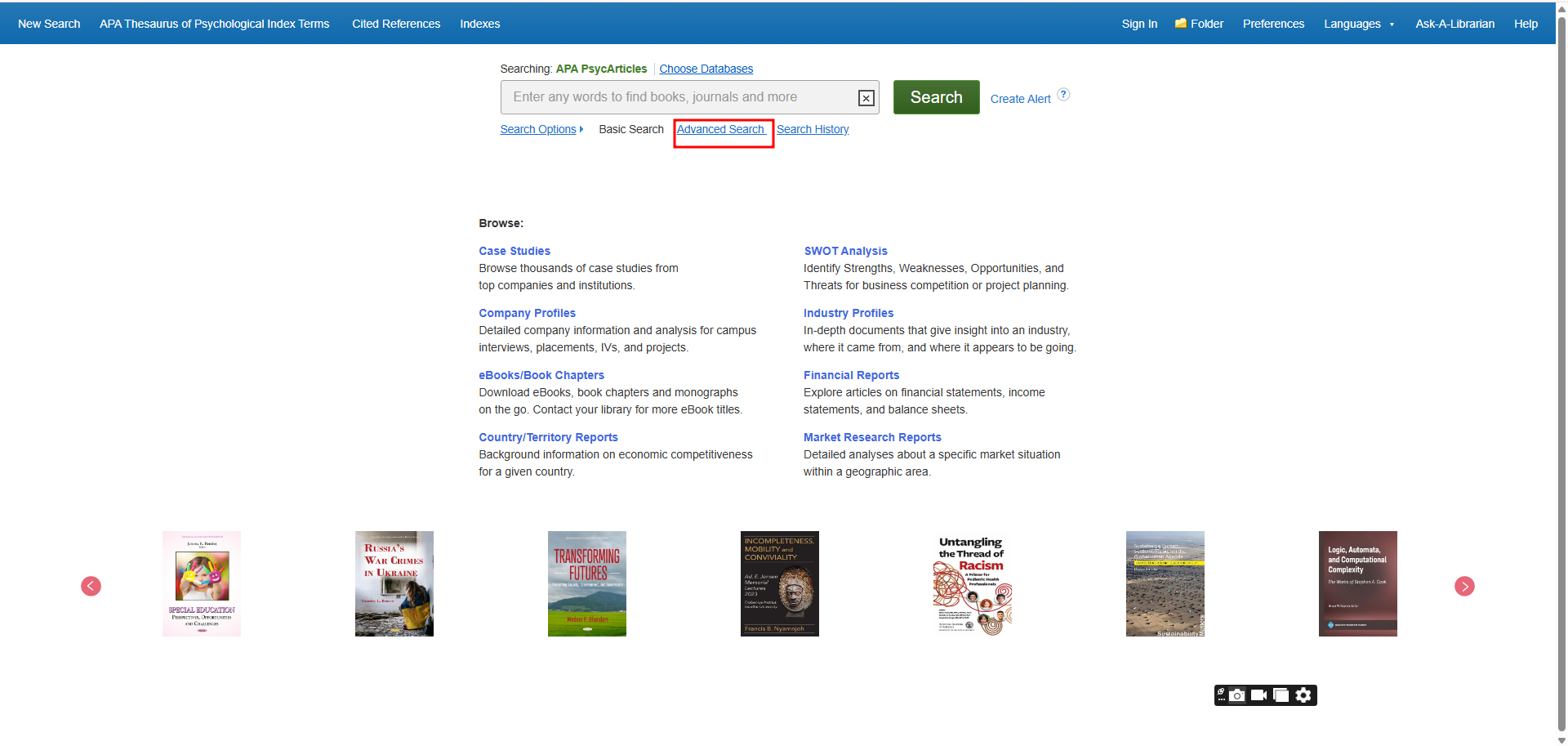Click the clear (X) icon in search box
1568x746 pixels.
click(x=866, y=98)
